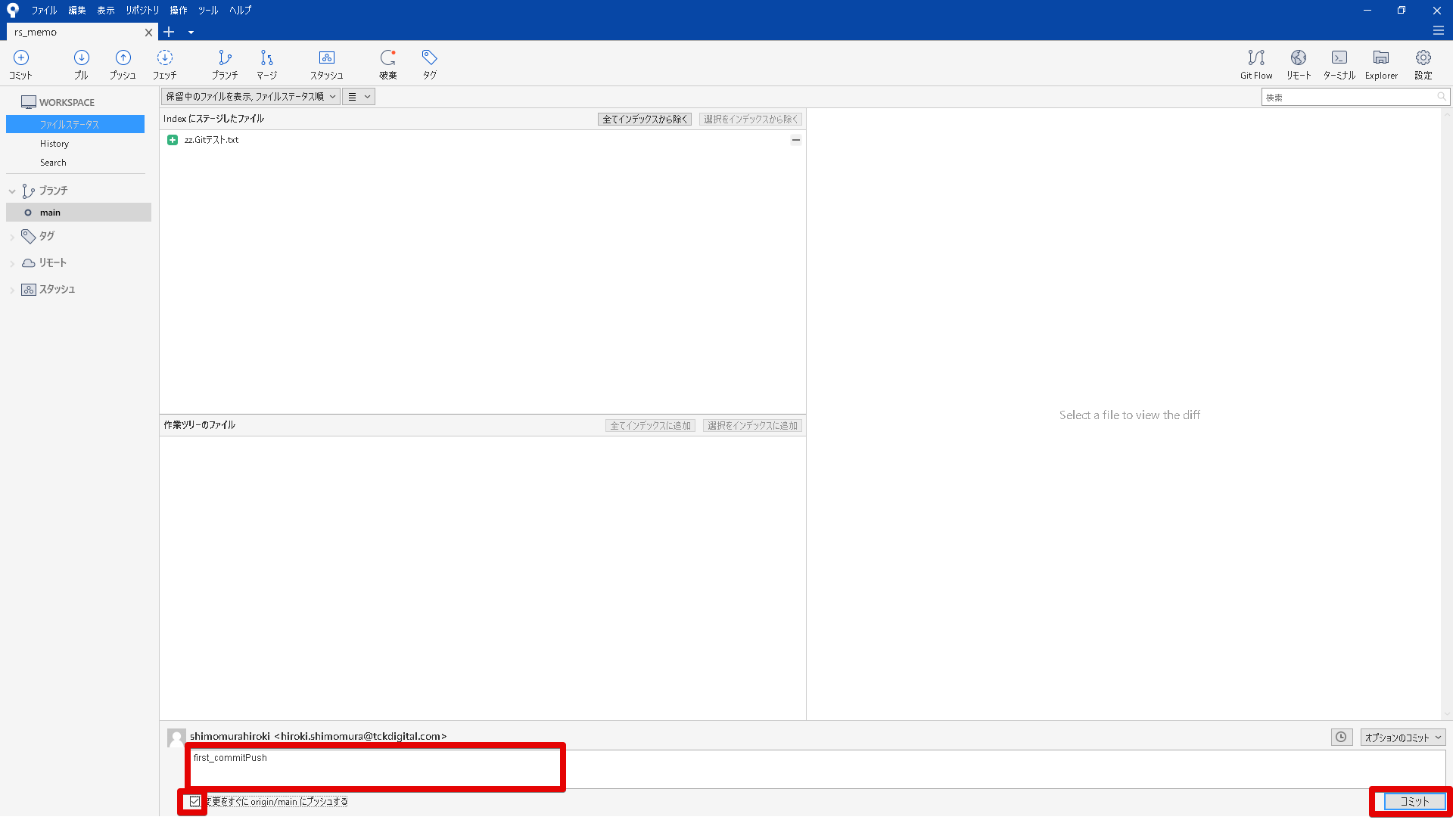Screen dimensions: 1456x820
Task: Click the フェッチ (Fetch) toolbar icon
Action: (164, 64)
